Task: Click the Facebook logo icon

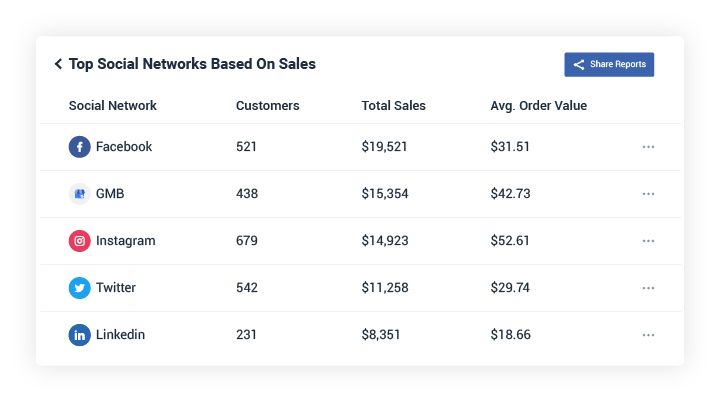Action: pos(79,147)
